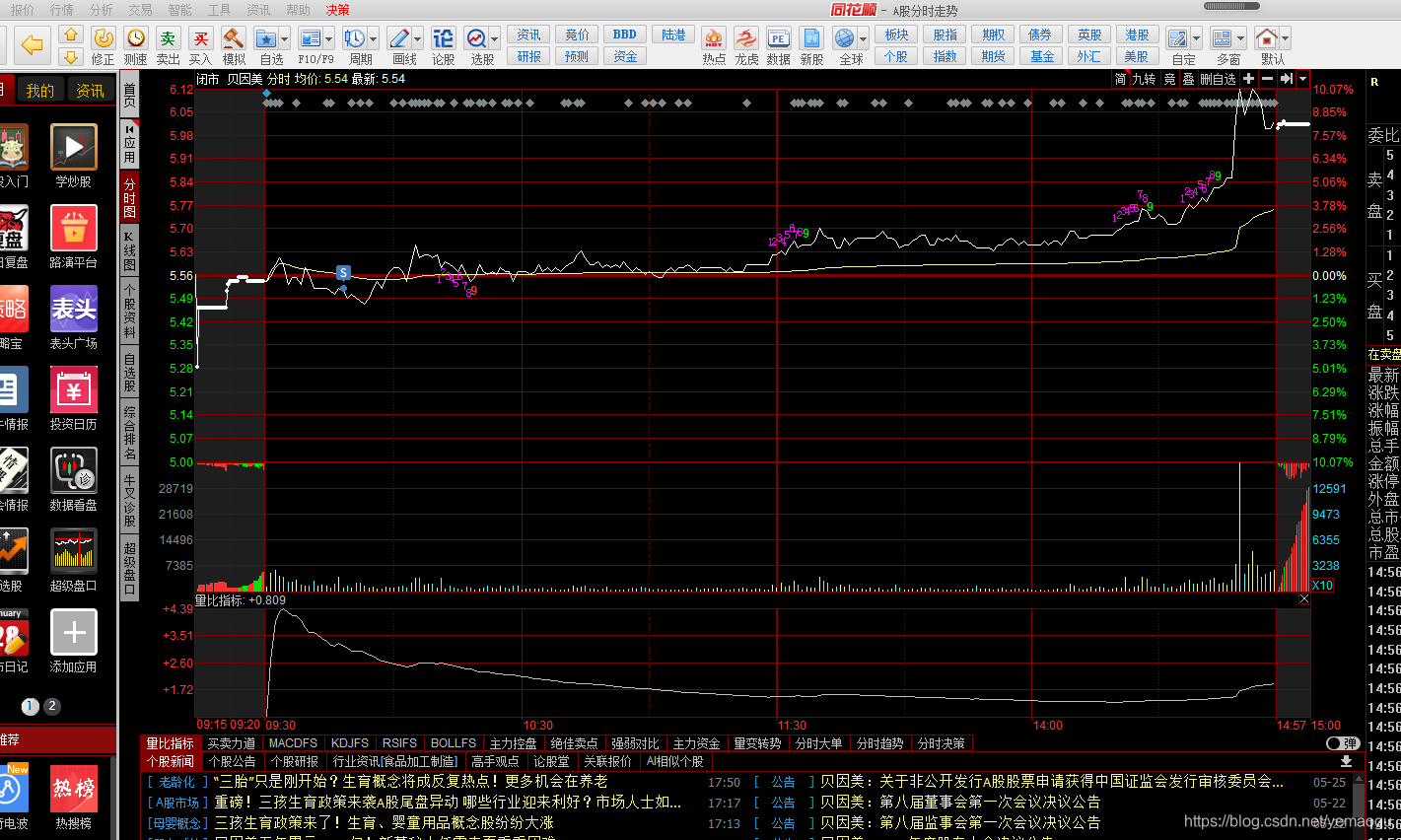Expand the 自定 dropdown arrow
The image size is (1401, 840).
(x=1196, y=39)
